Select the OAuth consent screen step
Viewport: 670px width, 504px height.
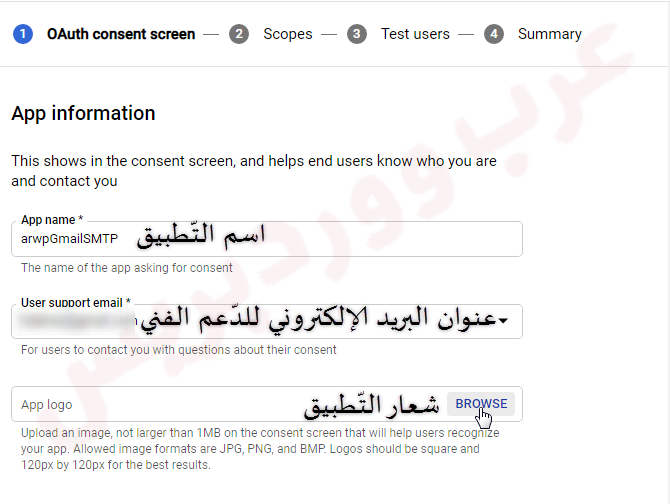pos(120,34)
